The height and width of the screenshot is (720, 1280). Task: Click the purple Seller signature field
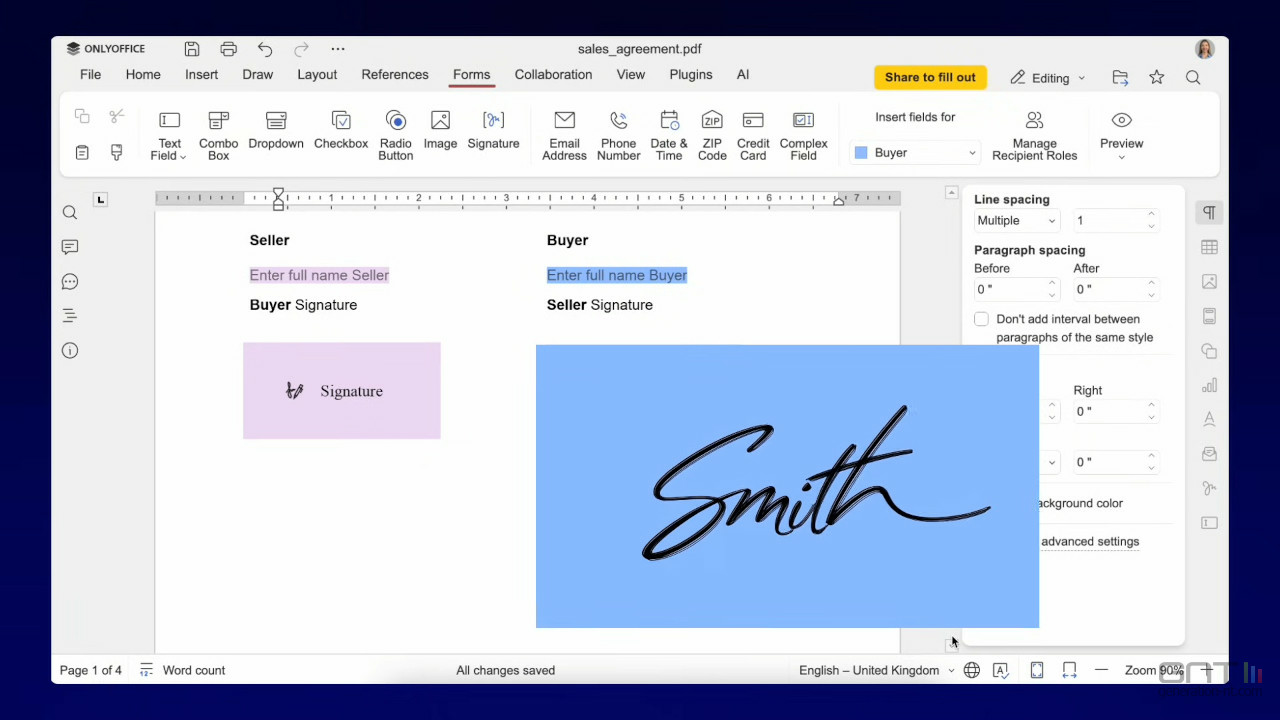tap(341, 391)
